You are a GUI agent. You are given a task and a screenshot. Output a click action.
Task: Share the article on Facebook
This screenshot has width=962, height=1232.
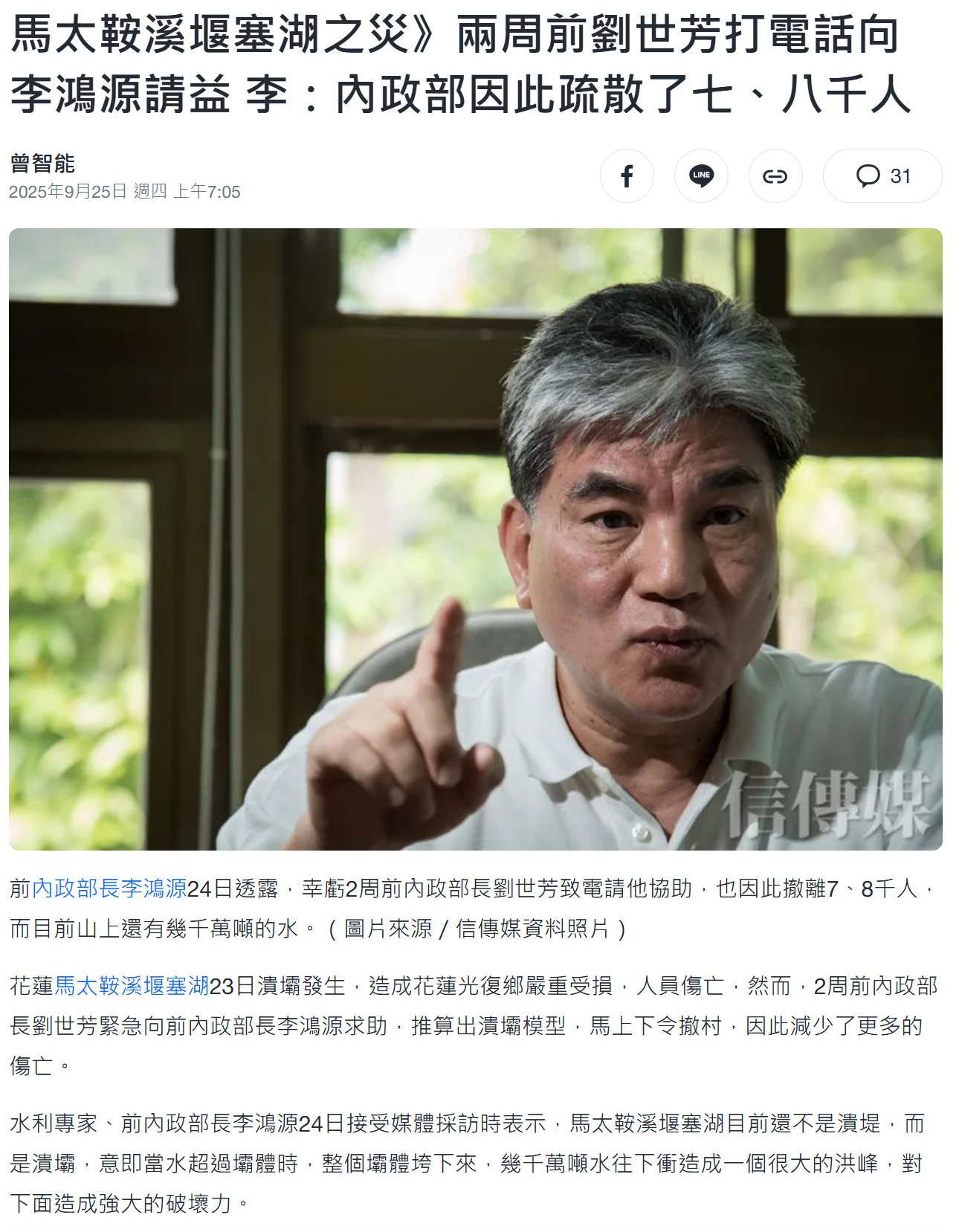[627, 176]
